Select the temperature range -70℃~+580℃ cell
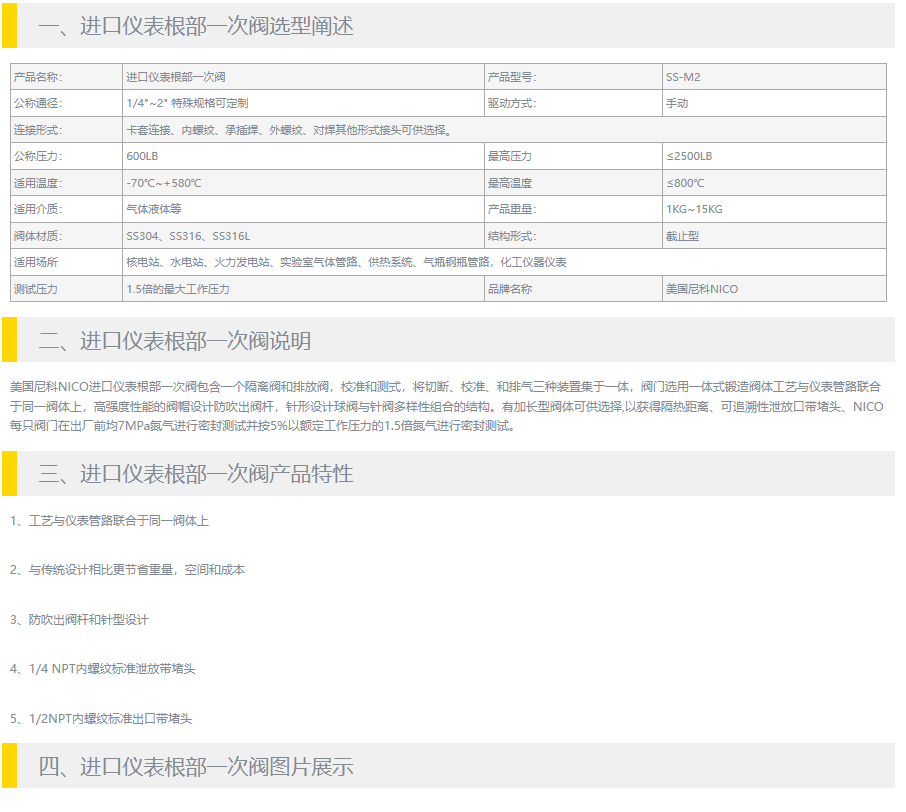This screenshot has width=906, height=812. tap(164, 183)
